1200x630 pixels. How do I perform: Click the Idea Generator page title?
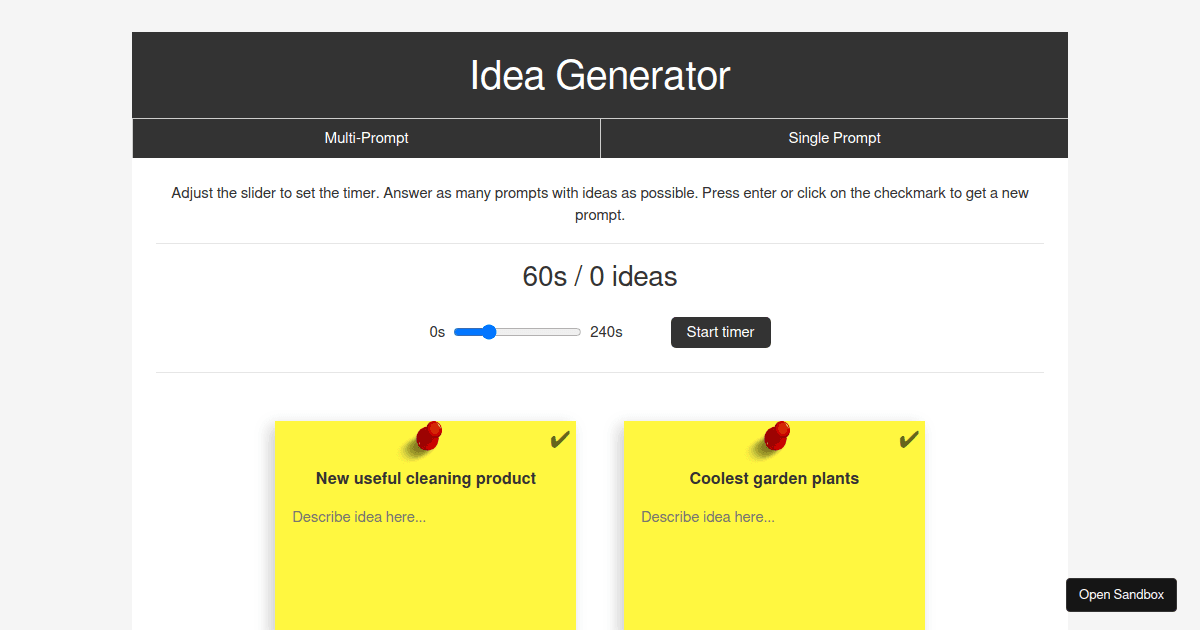point(600,76)
